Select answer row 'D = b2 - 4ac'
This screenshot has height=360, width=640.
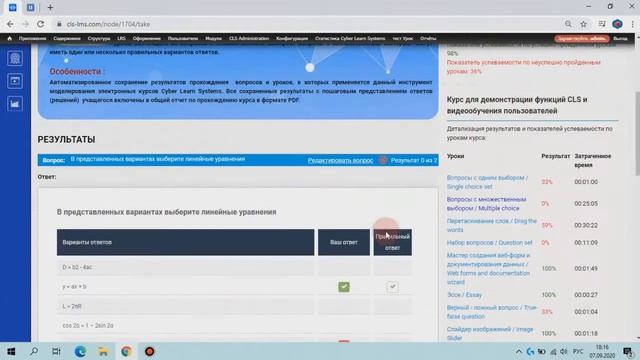[185, 267]
